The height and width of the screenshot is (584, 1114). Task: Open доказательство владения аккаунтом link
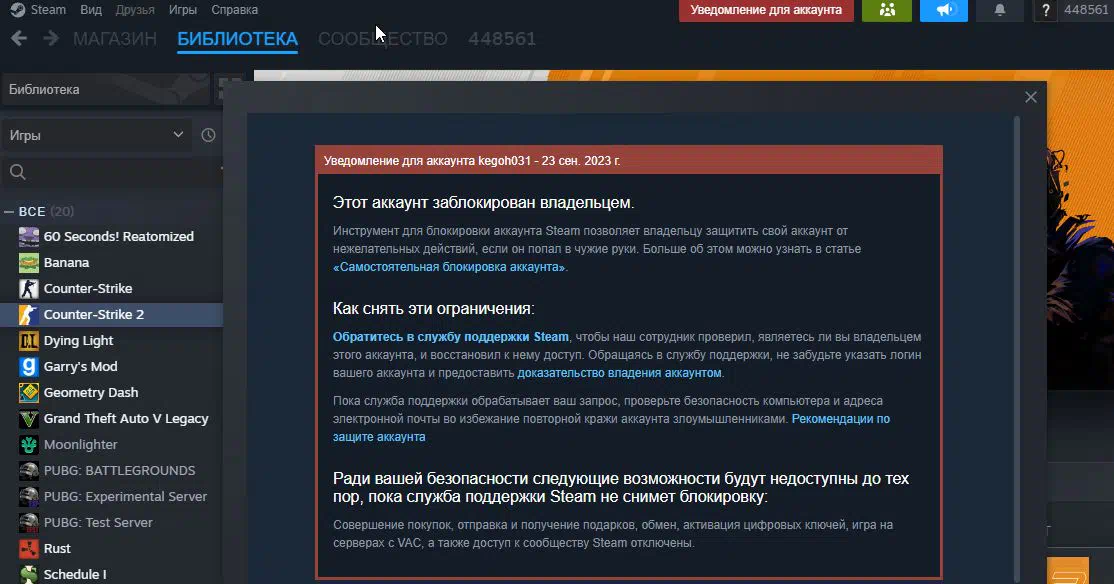coord(619,373)
